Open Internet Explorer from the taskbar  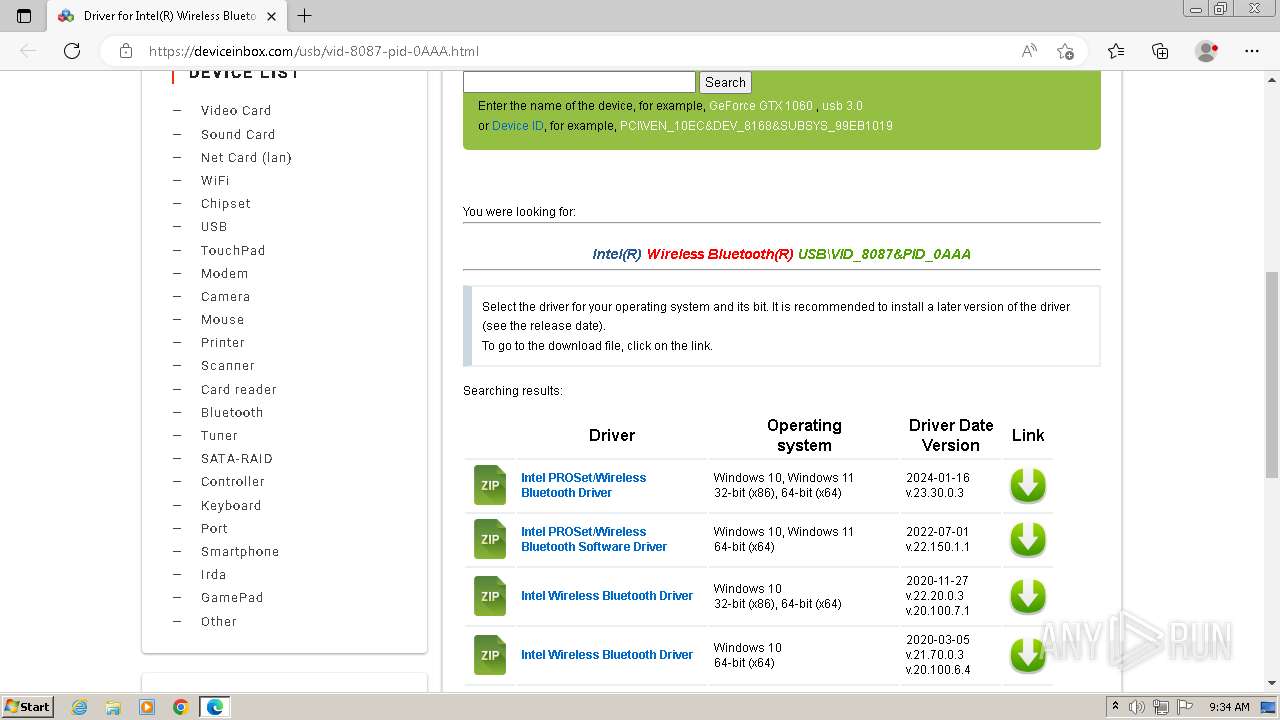[x=80, y=707]
